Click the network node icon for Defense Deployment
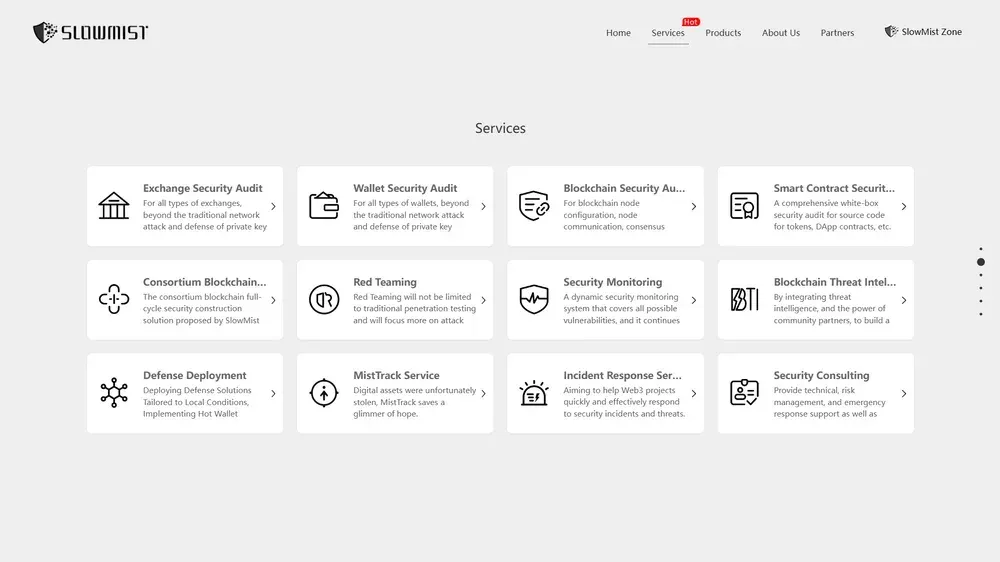The width and height of the screenshot is (1000, 562). pyautogui.click(x=114, y=393)
